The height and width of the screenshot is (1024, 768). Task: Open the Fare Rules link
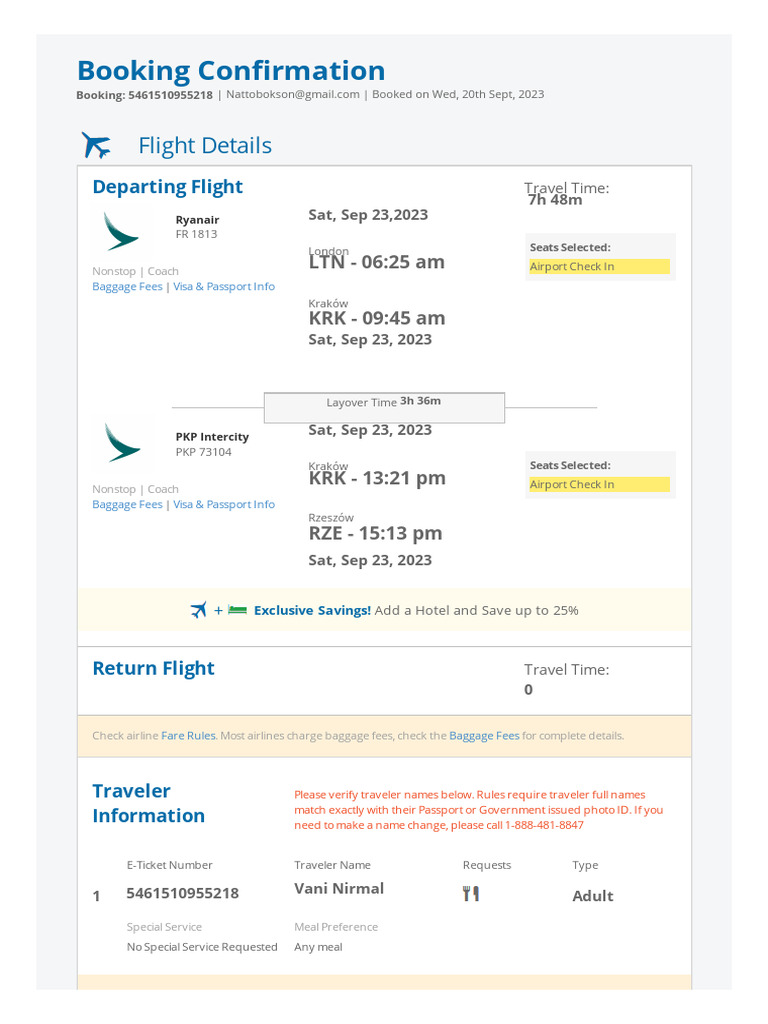pyautogui.click(x=188, y=736)
